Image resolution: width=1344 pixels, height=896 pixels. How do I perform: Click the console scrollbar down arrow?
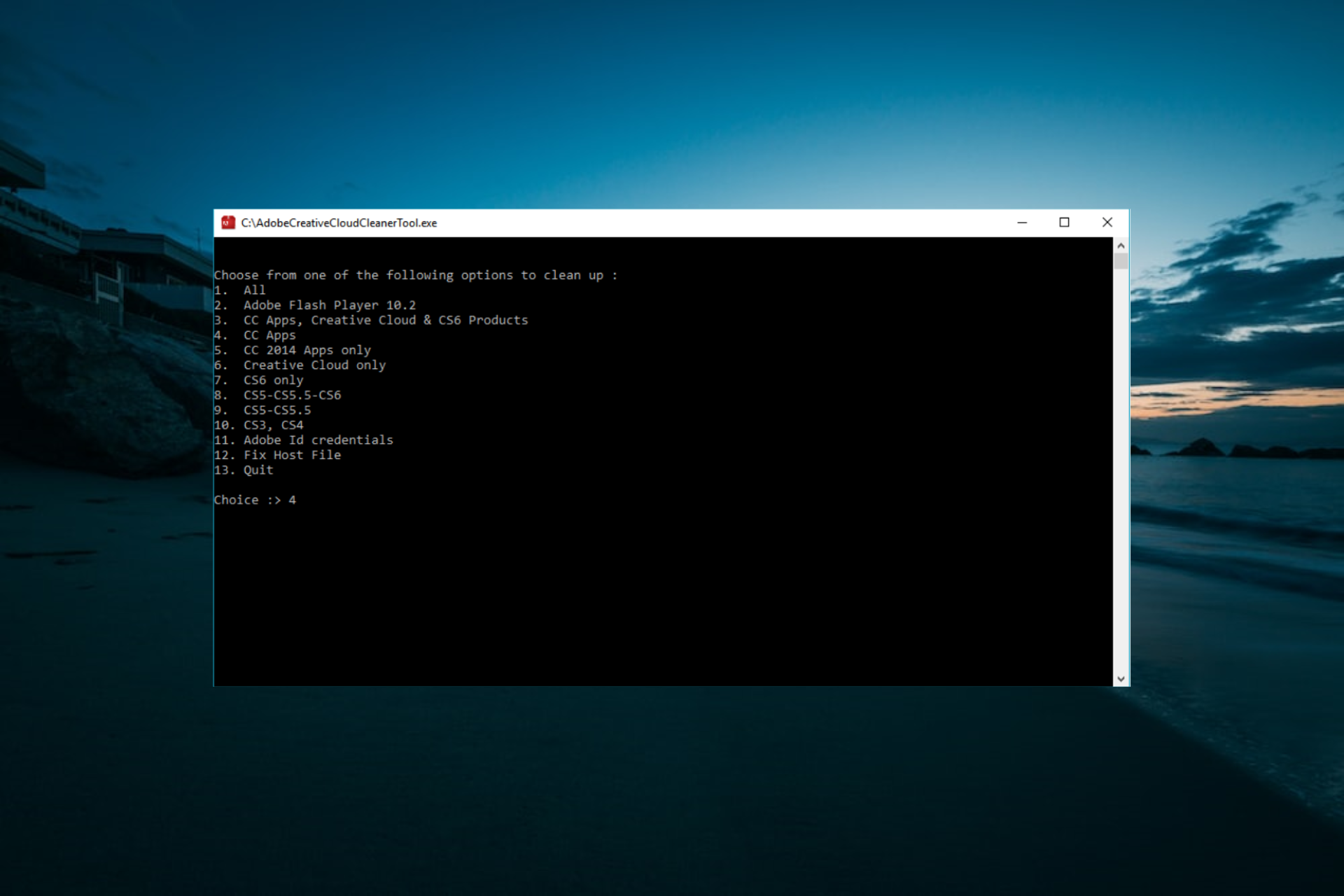click(1121, 678)
